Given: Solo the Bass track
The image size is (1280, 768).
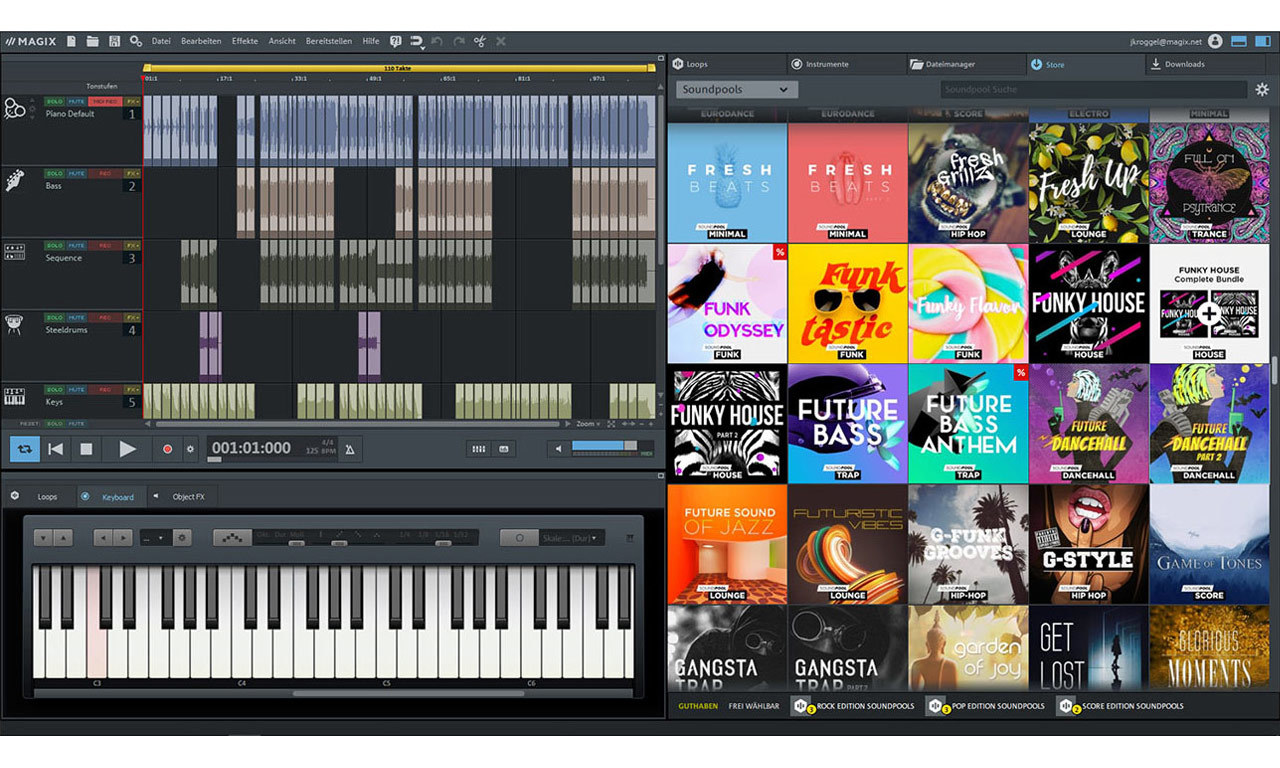Looking at the screenshot, I should point(53,173).
